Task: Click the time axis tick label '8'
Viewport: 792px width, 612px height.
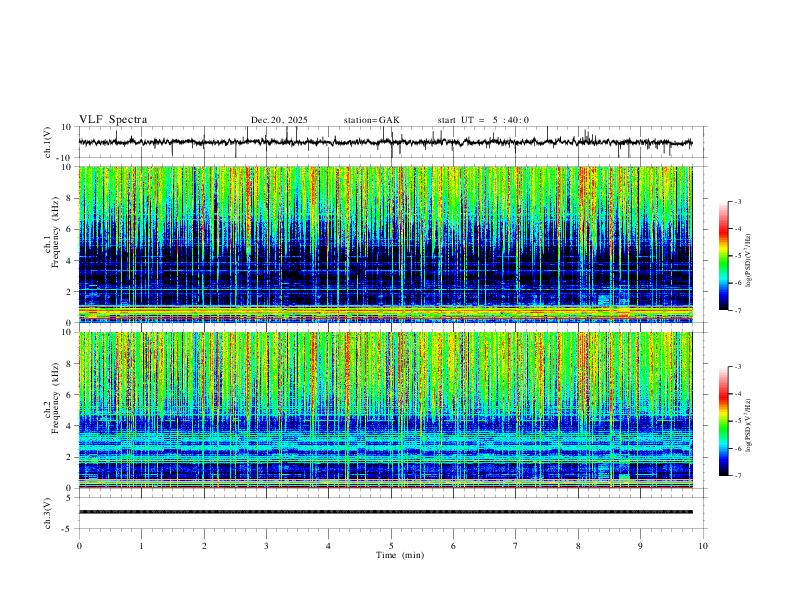Action: click(x=578, y=546)
